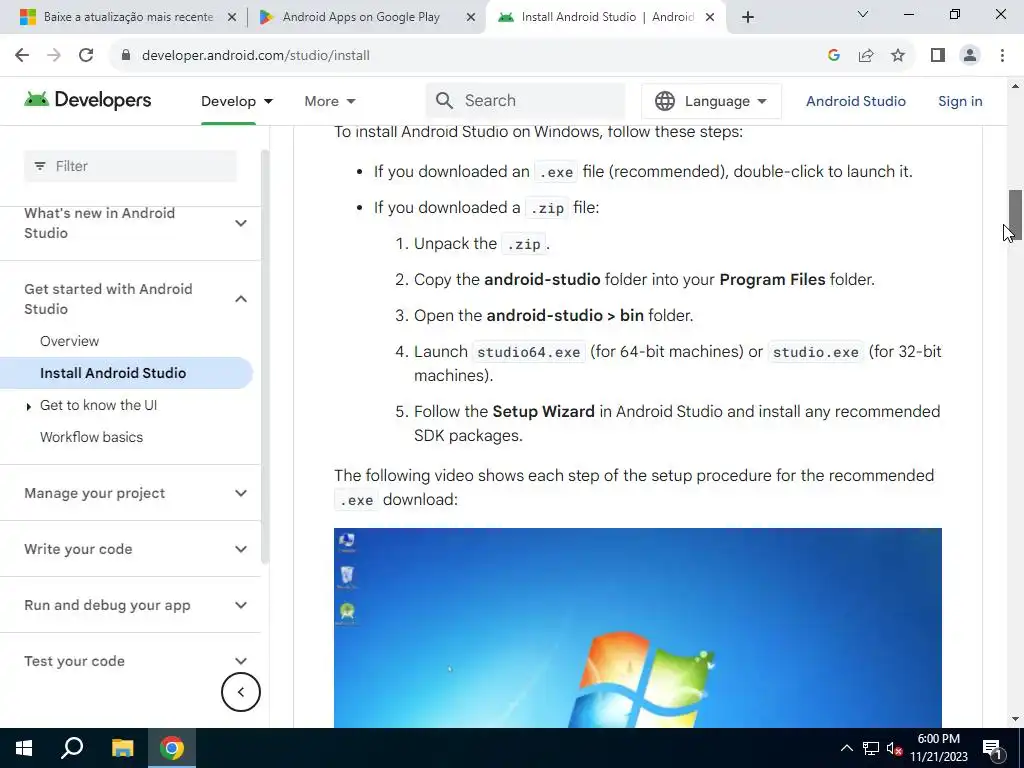Open the Chrome profile avatar
The width and height of the screenshot is (1024, 768).
pos(970,56)
